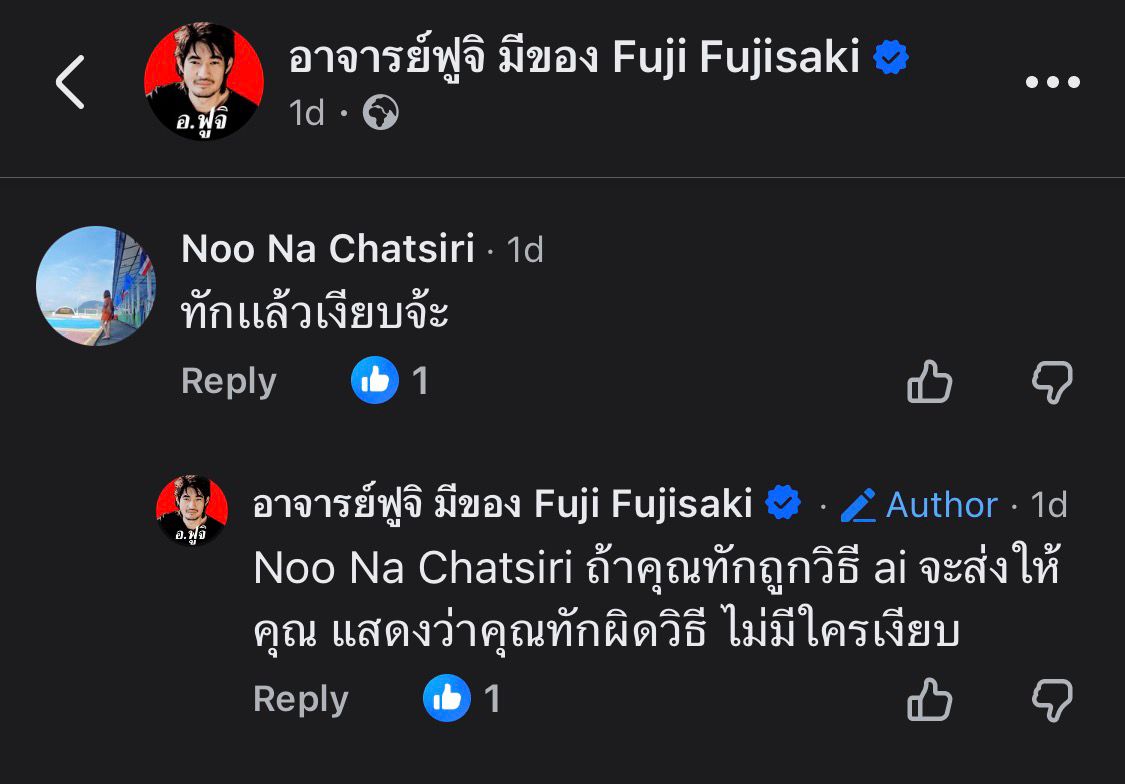The height and width of the screenshot is (784, 1125).
Task: Open Noo Na Chatsiri's profile name link
Action: click(x=327, y=249)
